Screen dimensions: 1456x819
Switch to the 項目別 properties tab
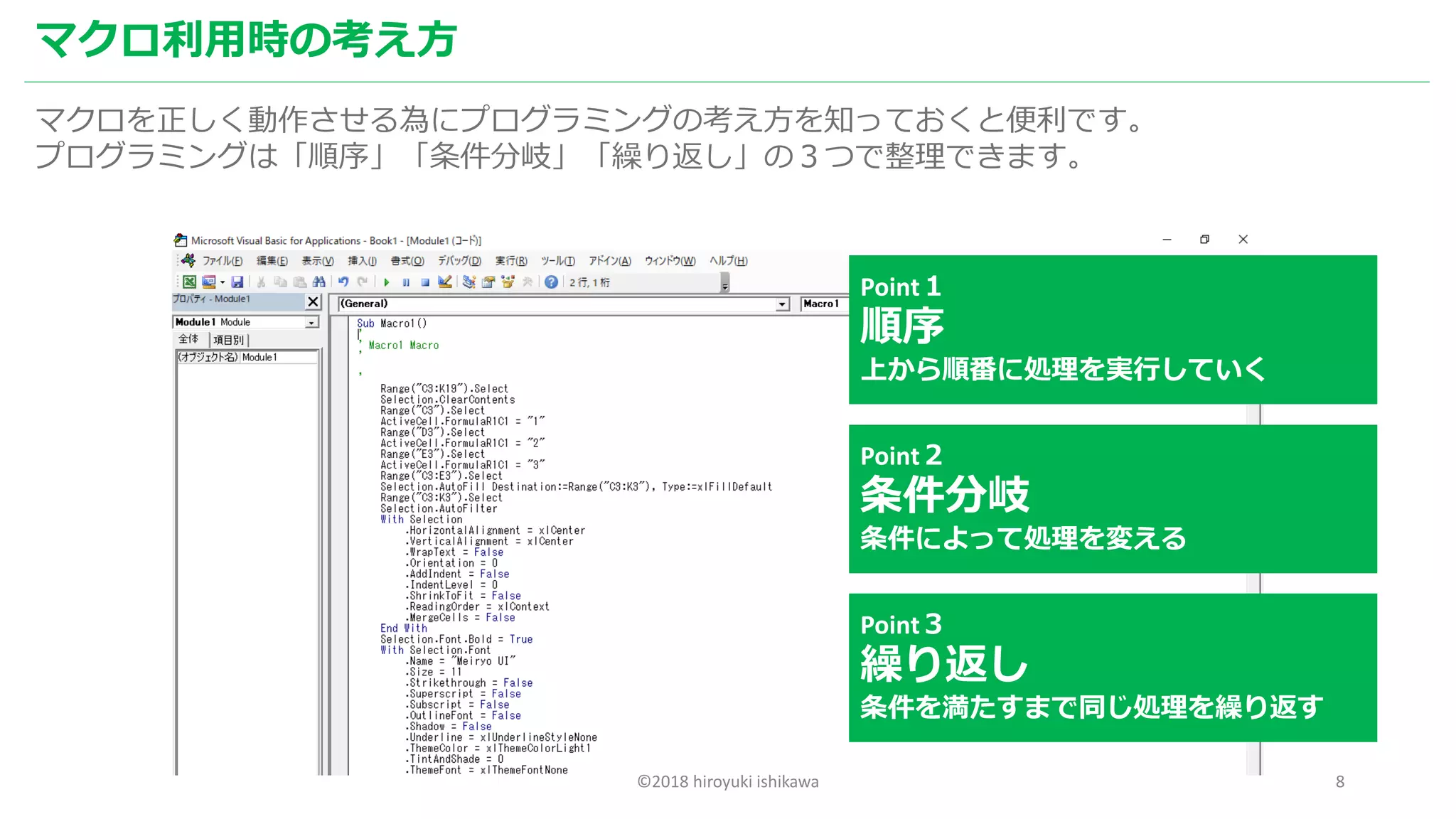coord(228,340)
